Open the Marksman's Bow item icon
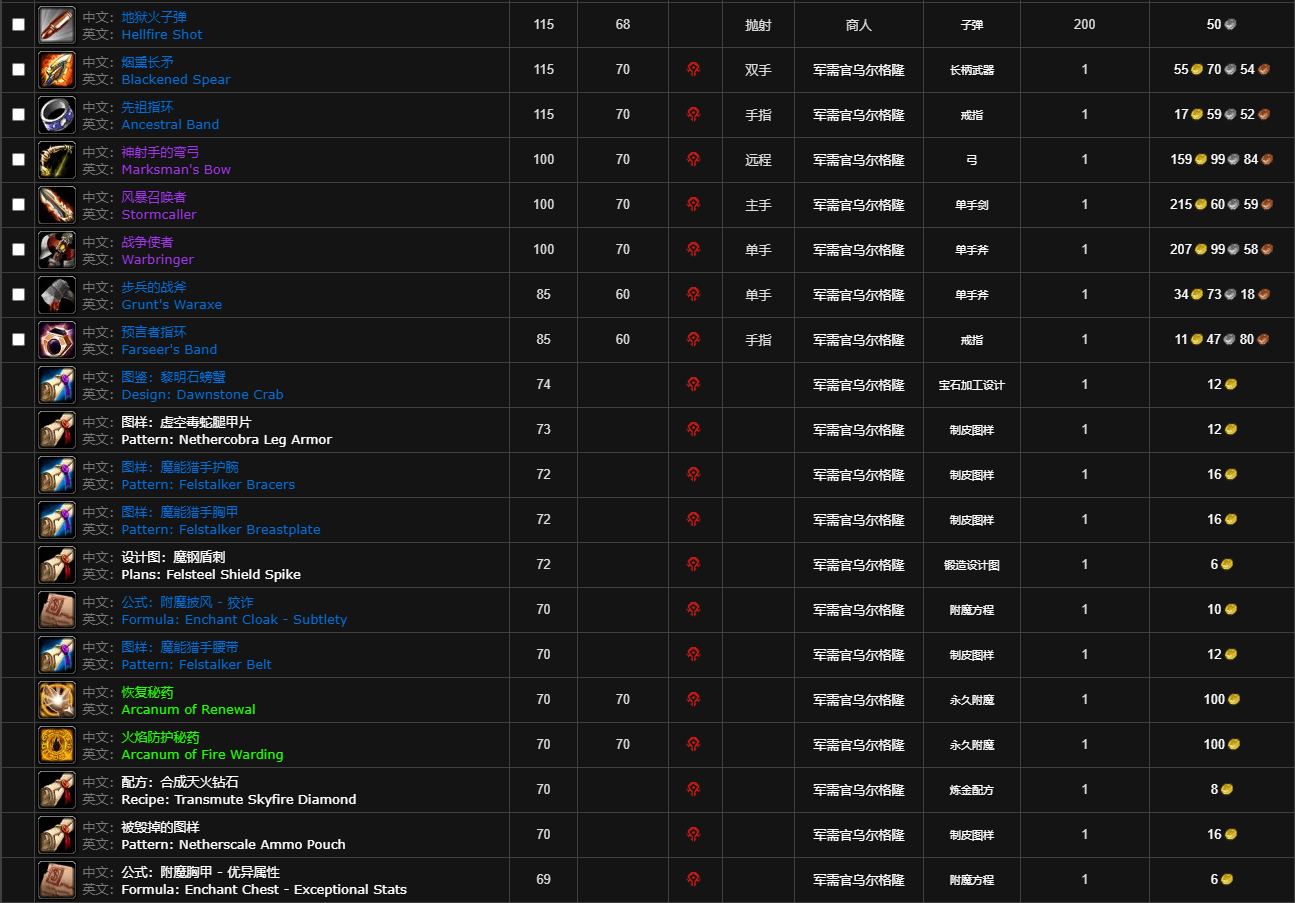Viewport: 1295px width, 903px height. click(57, 160)
